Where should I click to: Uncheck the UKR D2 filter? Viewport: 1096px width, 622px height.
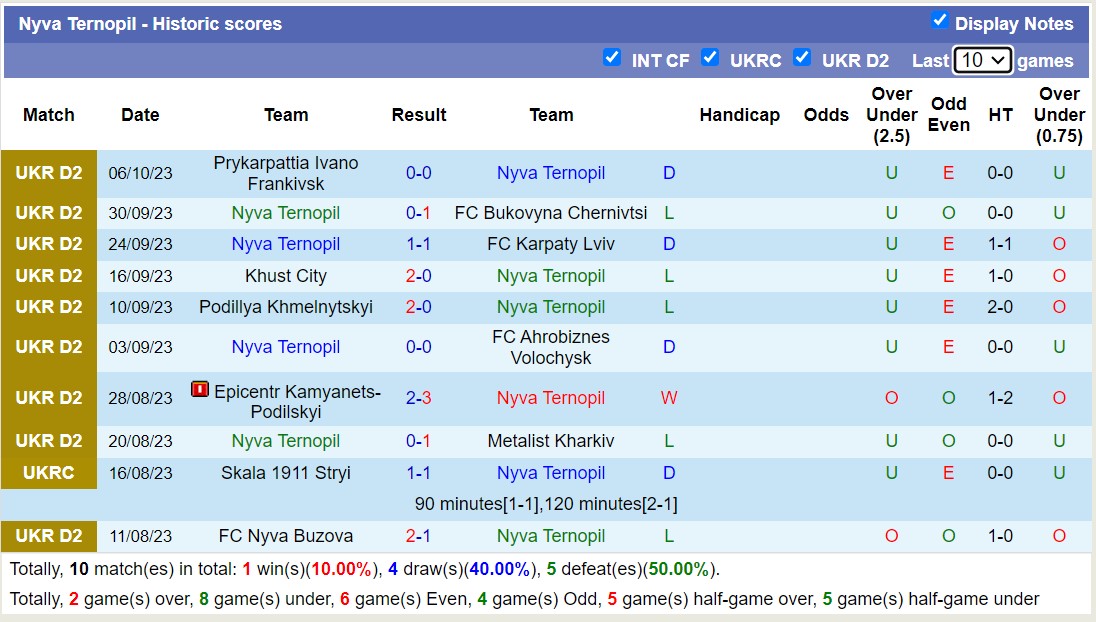[803, 58]
